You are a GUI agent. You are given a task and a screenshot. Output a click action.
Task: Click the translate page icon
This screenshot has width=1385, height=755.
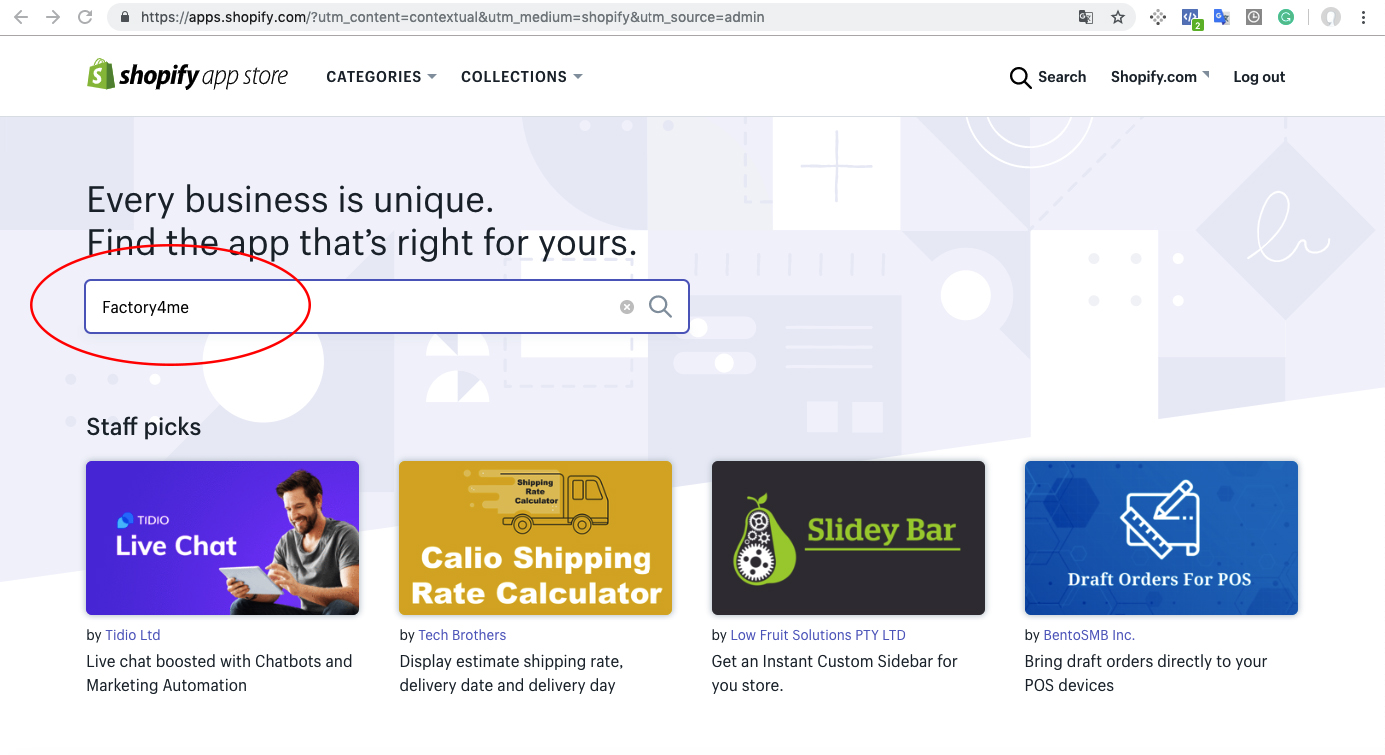pos(1086,17)
